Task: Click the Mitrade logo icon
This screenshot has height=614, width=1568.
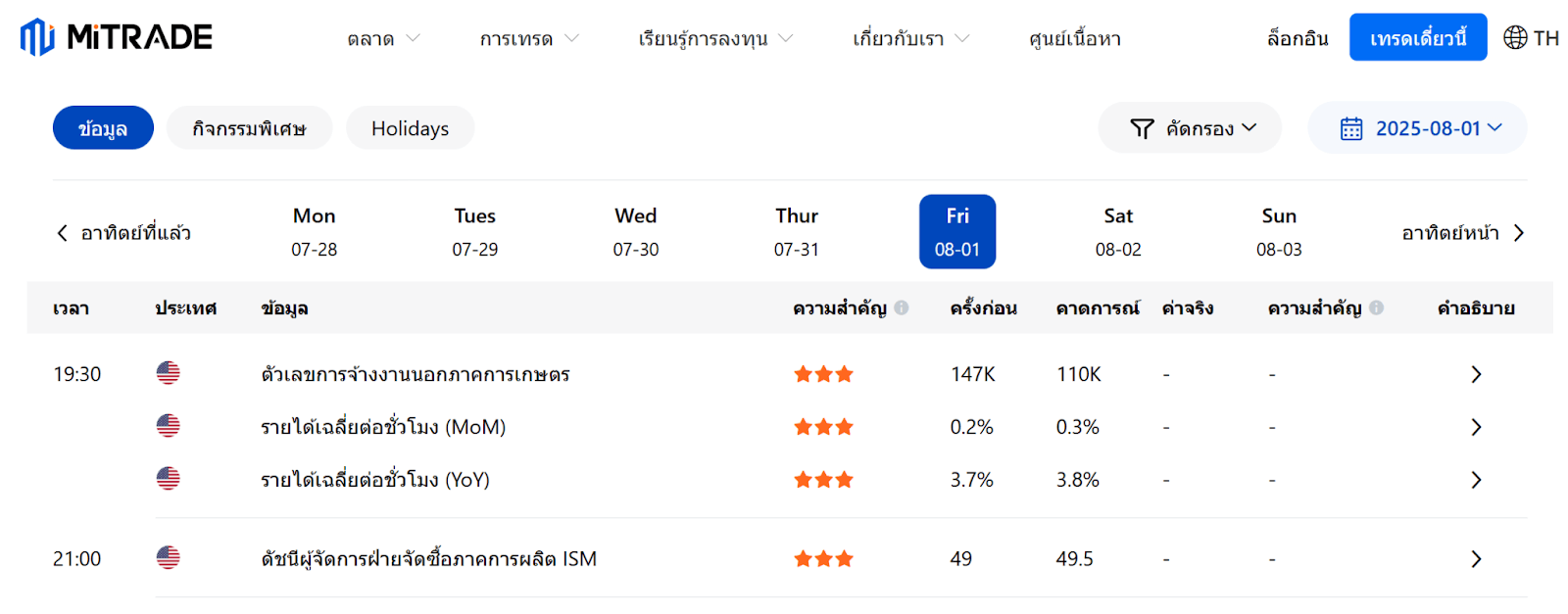Action: coord(37,37)
